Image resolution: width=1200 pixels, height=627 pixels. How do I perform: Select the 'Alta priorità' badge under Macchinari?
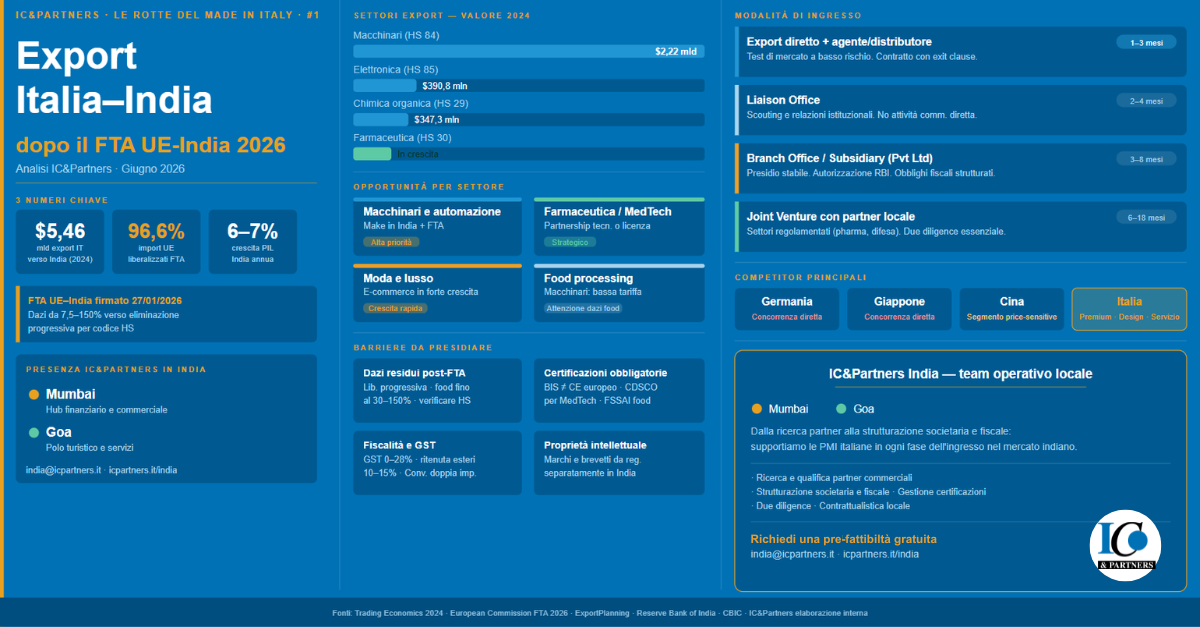coord(391,242)
